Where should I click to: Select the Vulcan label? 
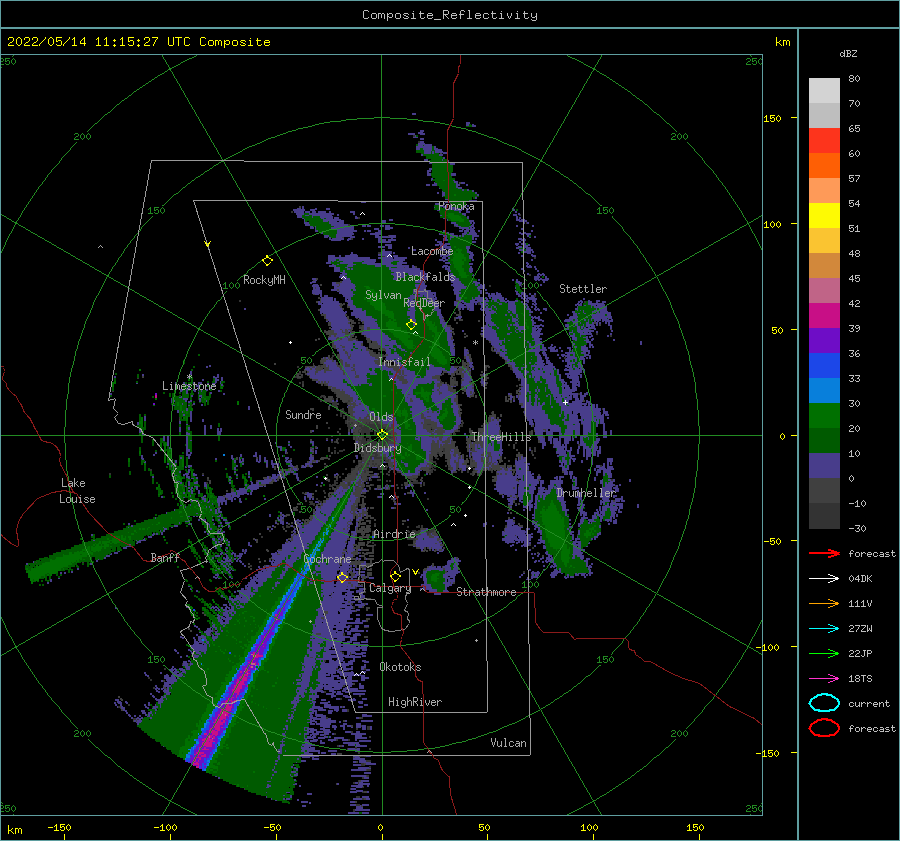pyautogui.click(x=508, y=743)
